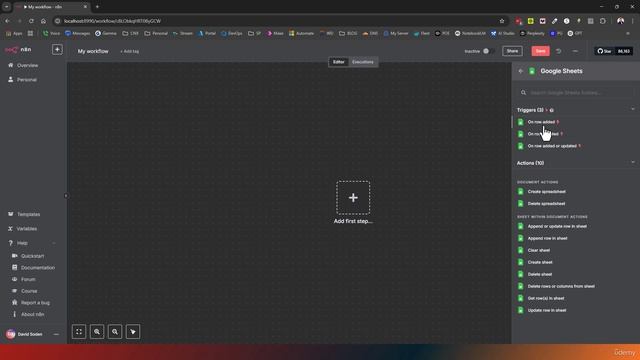640x360 pixels.
Task: Select the On row added or updated trigger
Action: coord(549,146)
